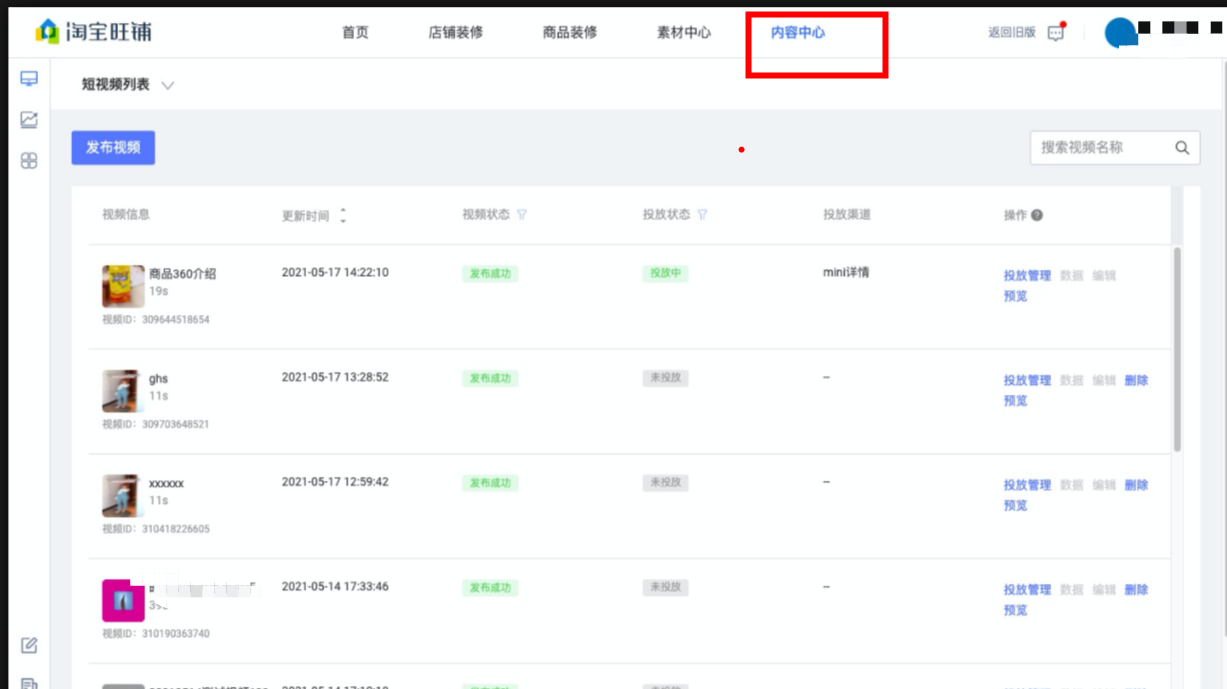Image resolution: width=1227 pixels, height=689 pixels.
Task: Open the chart analytics icon in sidebar
Action: tap(29, 120)
